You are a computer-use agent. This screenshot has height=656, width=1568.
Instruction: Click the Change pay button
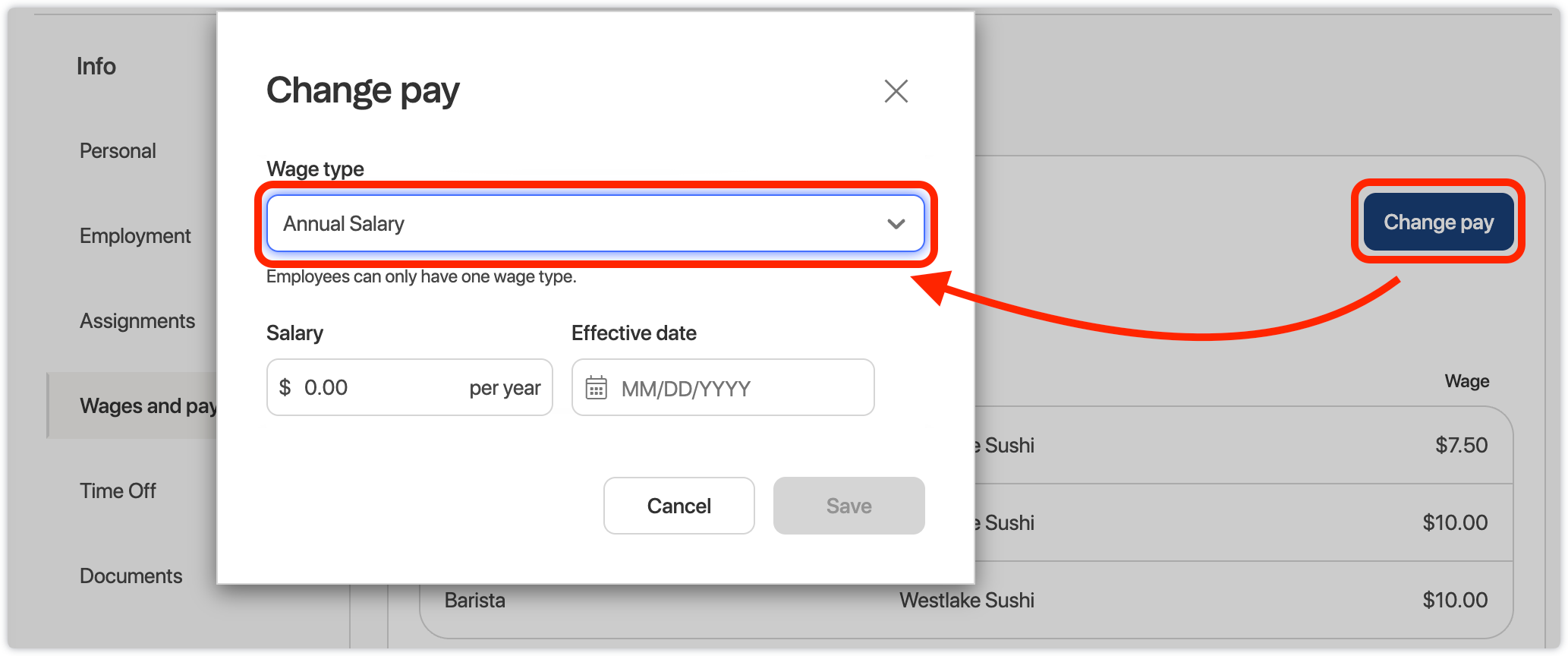(x=1437, y=222)
